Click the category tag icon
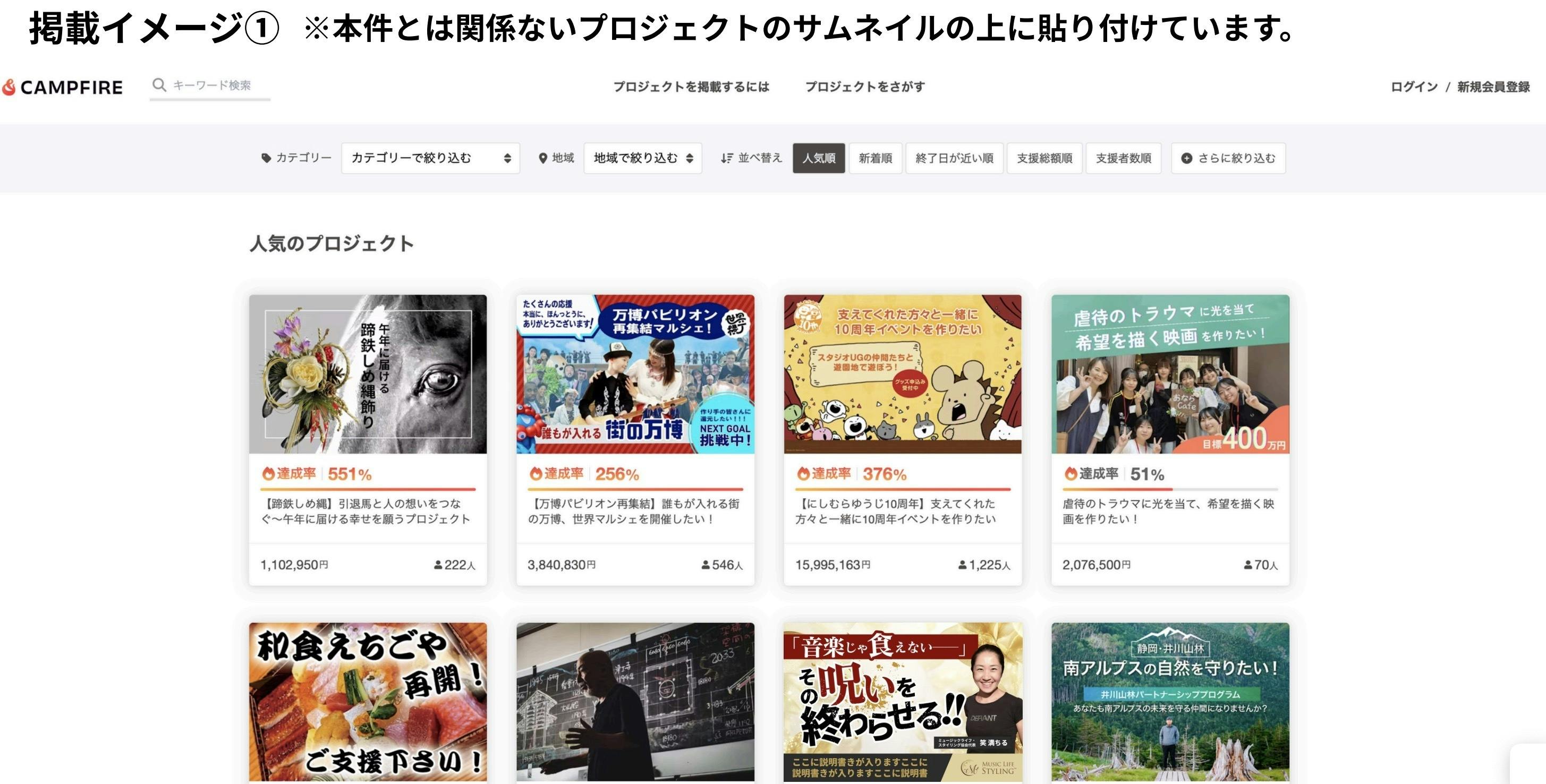 267,158
